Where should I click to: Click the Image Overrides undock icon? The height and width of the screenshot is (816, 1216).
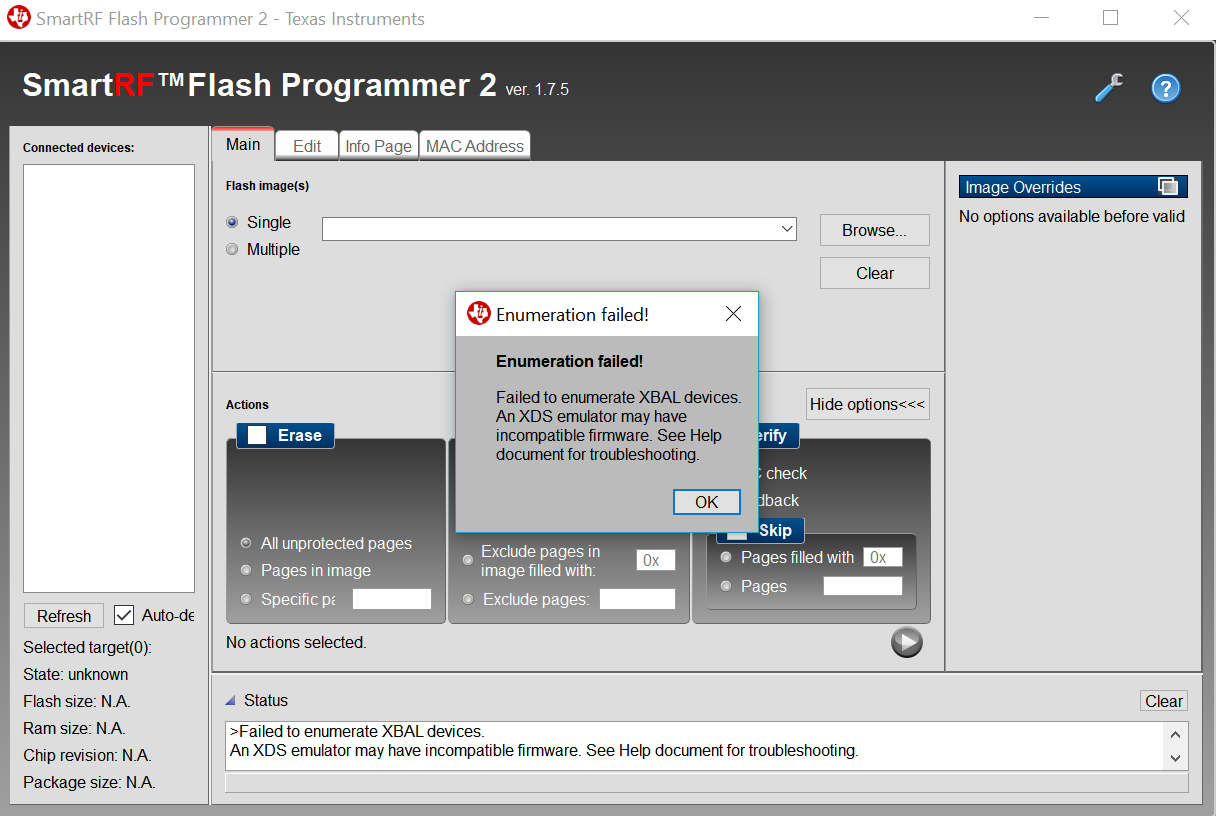pyautogui.click(x=1167, y=186)
